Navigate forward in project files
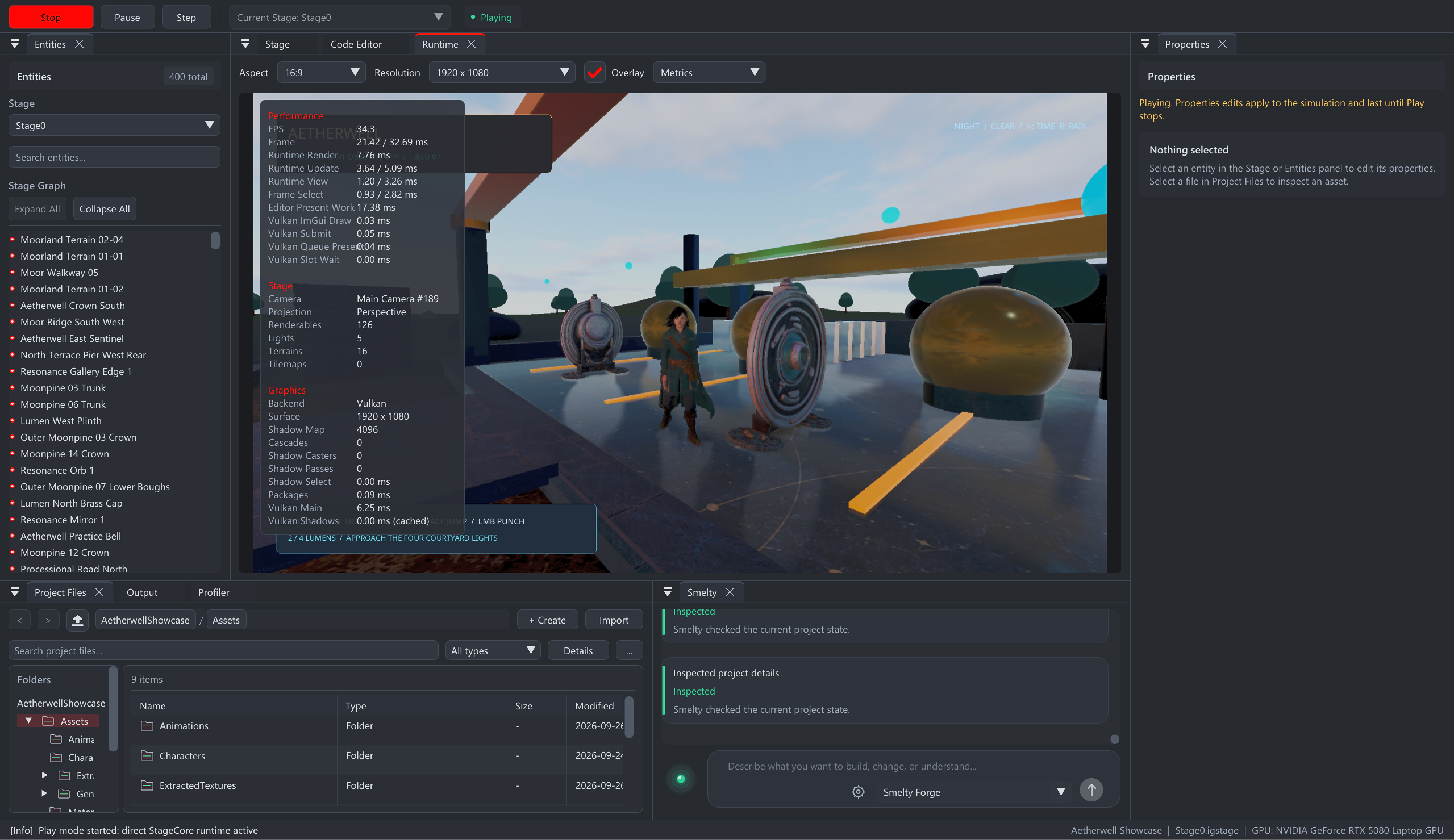1454x840 pixels. (x=48, y=620)
